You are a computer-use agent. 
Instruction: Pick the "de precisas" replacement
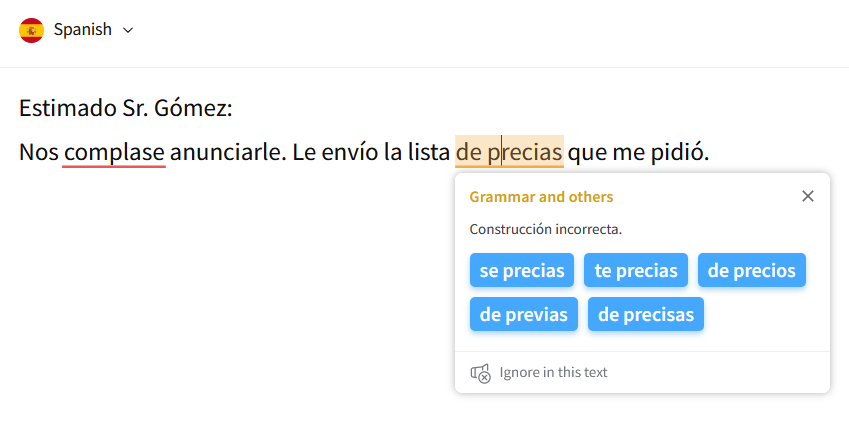tap(645, 314)
